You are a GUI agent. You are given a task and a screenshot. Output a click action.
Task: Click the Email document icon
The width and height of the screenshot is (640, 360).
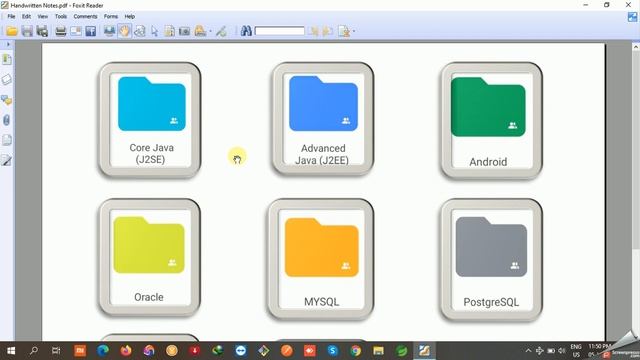pyautogui.click(x=76, y=31)
